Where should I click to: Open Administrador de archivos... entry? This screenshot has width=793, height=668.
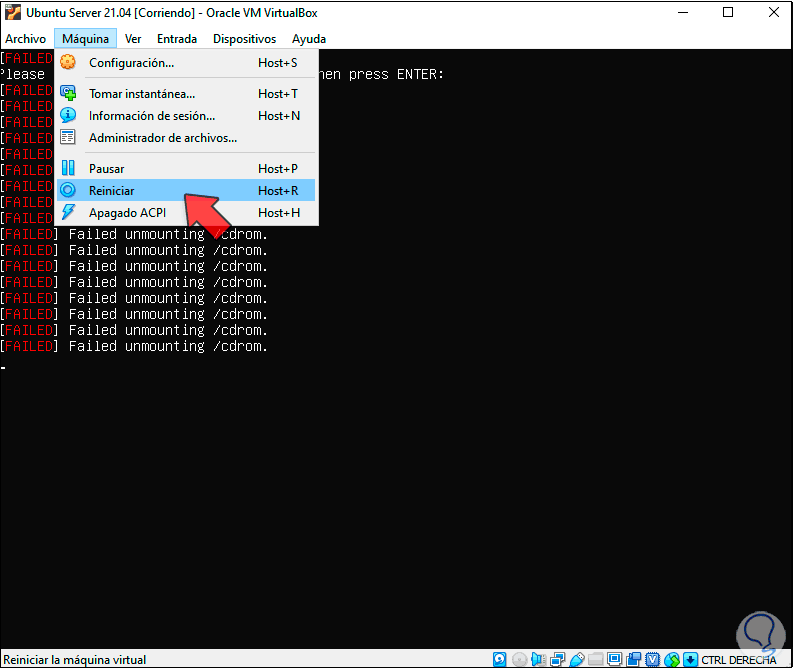pos(186,138)
